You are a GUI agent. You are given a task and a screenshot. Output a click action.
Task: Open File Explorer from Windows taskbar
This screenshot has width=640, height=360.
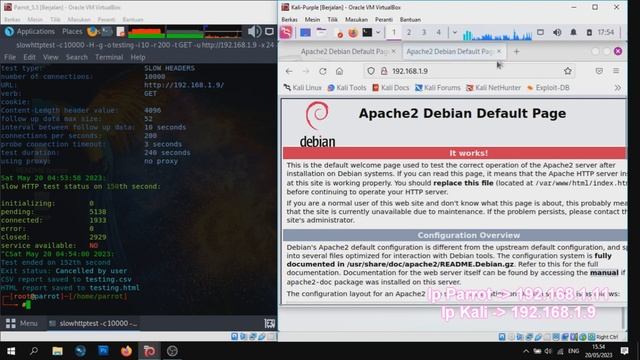coord(57,351)
